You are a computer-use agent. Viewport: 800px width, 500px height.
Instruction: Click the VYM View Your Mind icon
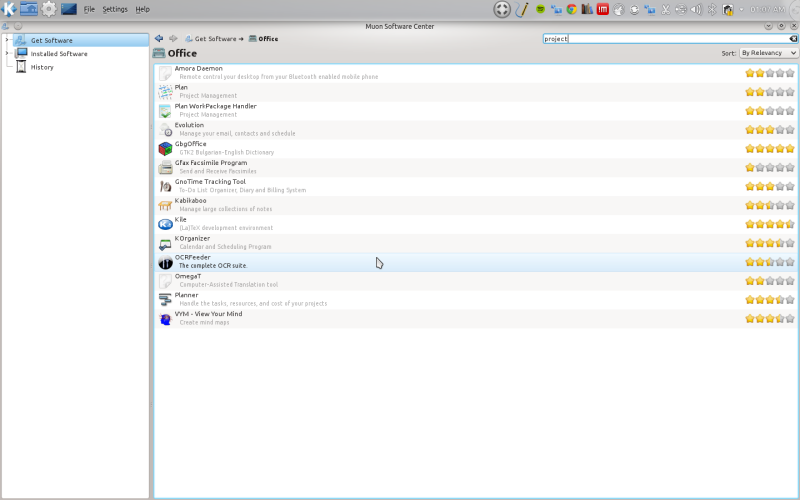[x=165, y=319]
